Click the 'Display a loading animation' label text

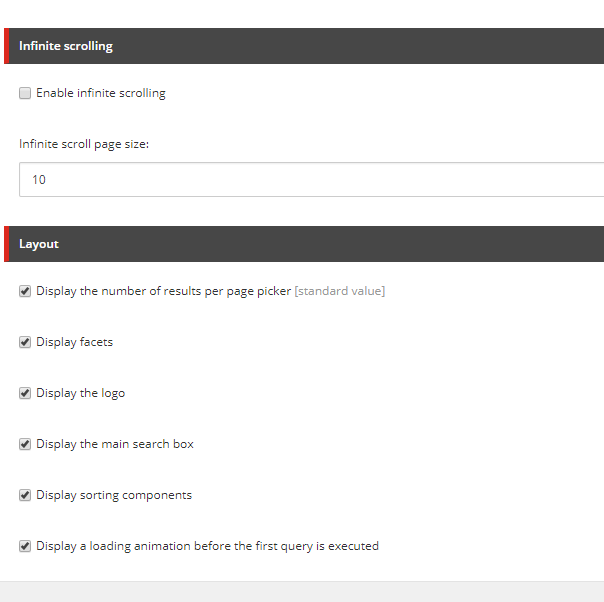[207, 547]
